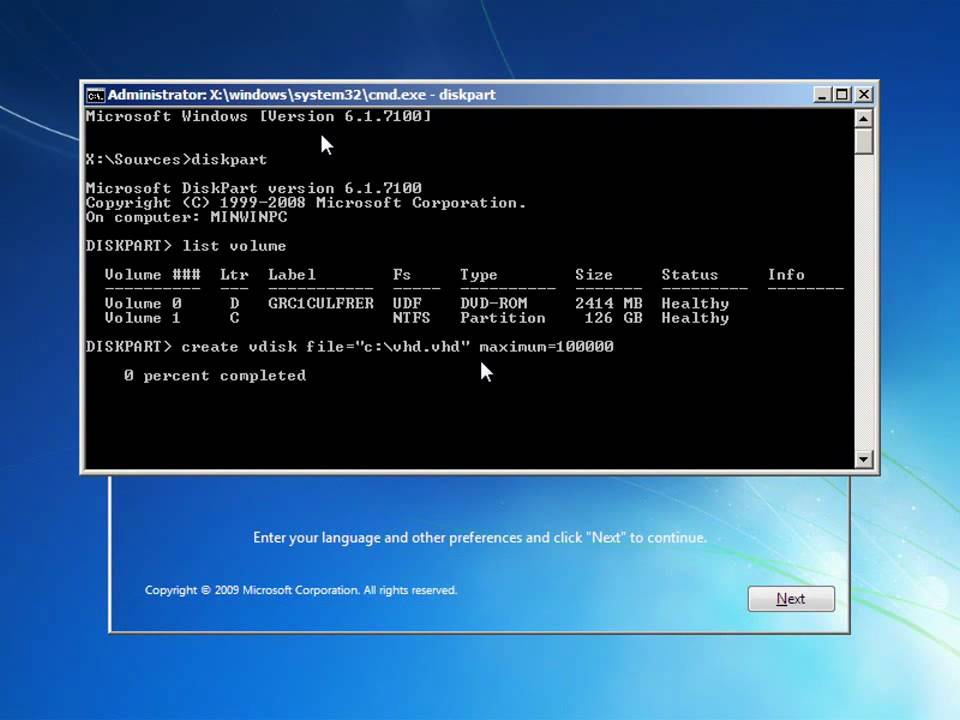Click the scrollbar up arrow in console
The height and width of the screenshot is (720, 960).
pyautogui.click(x=863, y=118)
